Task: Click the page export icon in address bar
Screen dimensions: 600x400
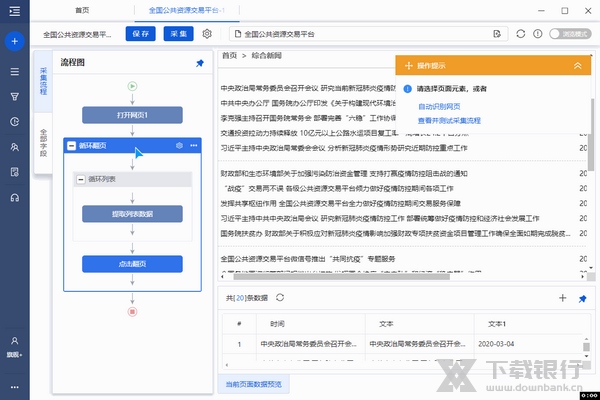Action: click(497, 34)
